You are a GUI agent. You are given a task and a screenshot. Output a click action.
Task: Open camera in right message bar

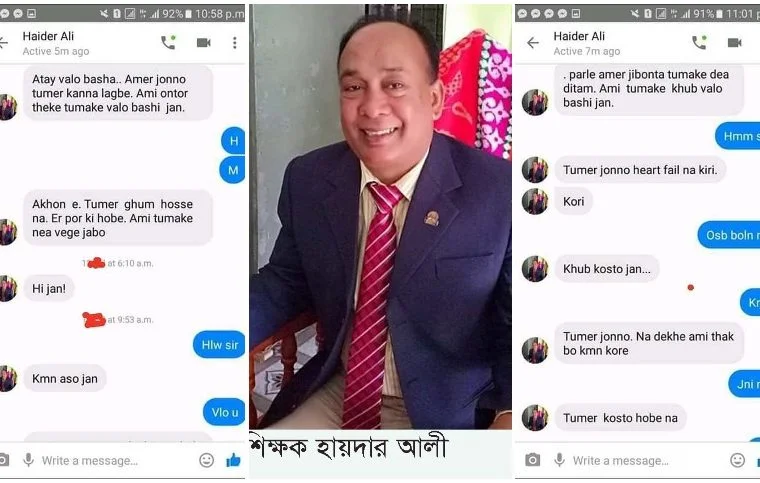point(532,460)
